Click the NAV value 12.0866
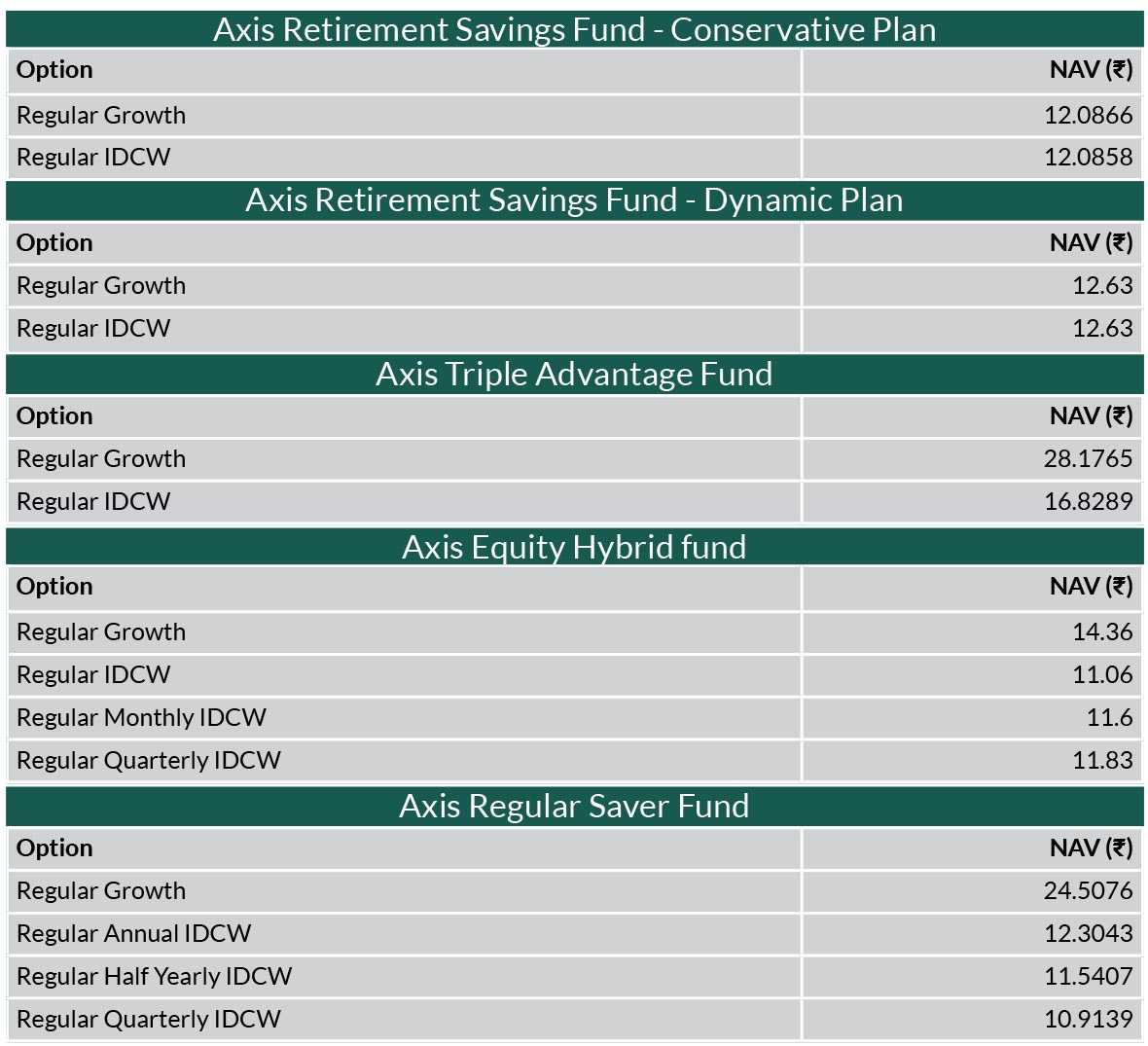 [x=1088, y=115]
